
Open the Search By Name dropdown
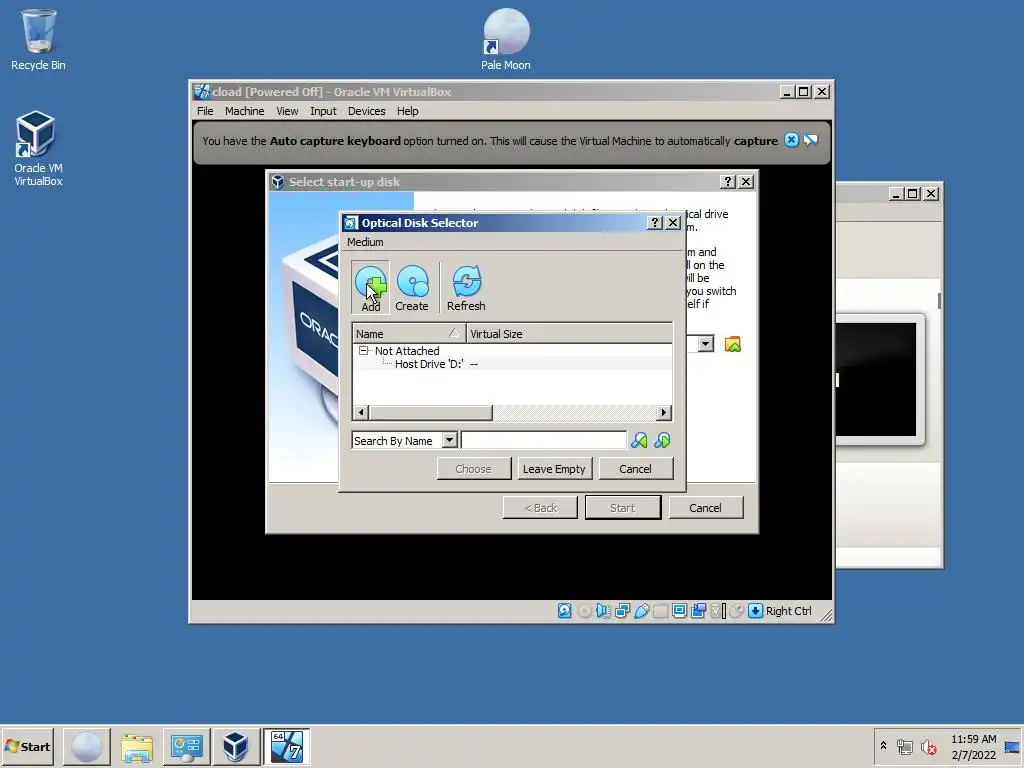coord(449,441)
